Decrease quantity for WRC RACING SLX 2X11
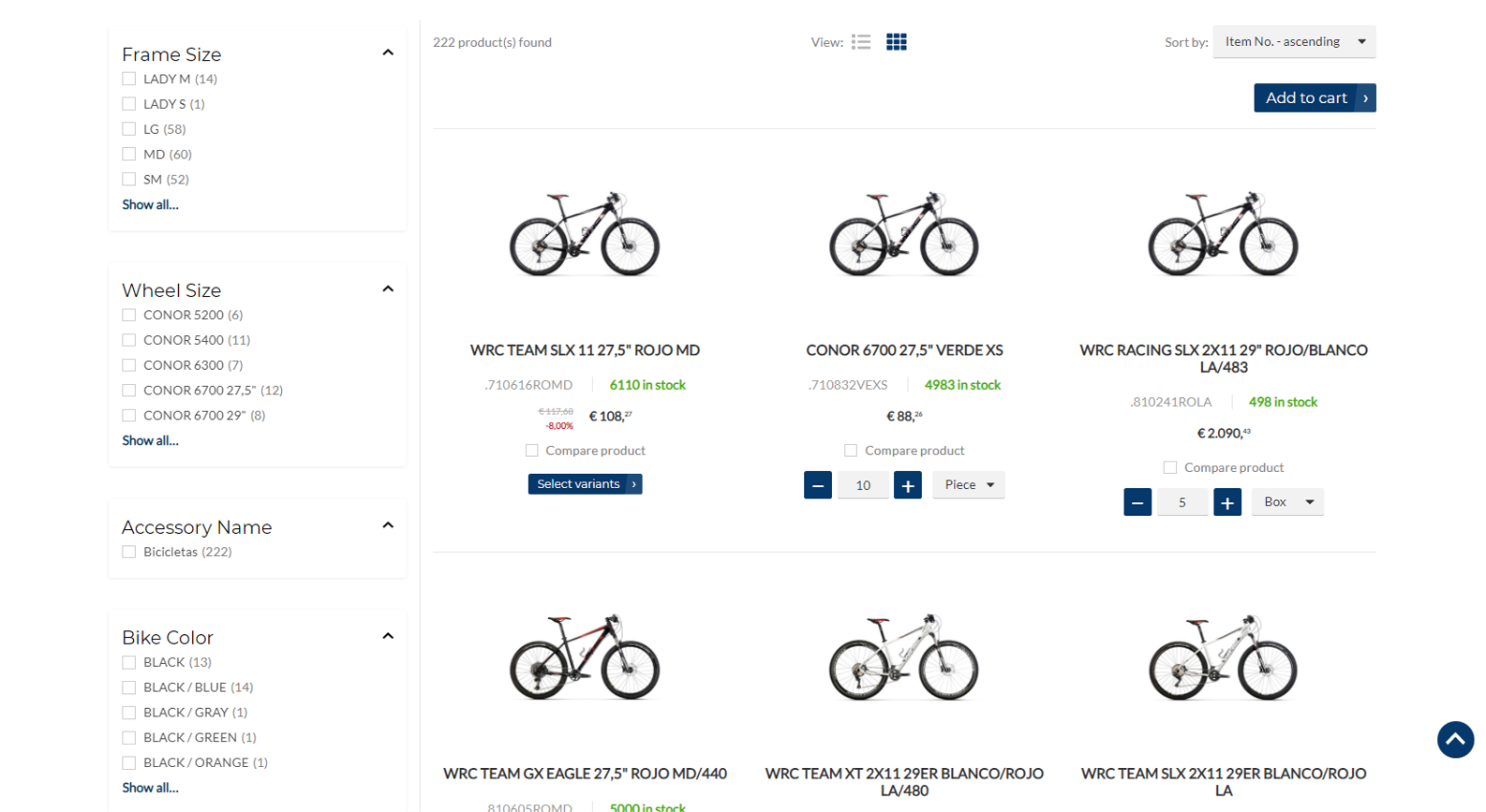Viewport: 1486px width, 812px height. tap(1137, 502)
